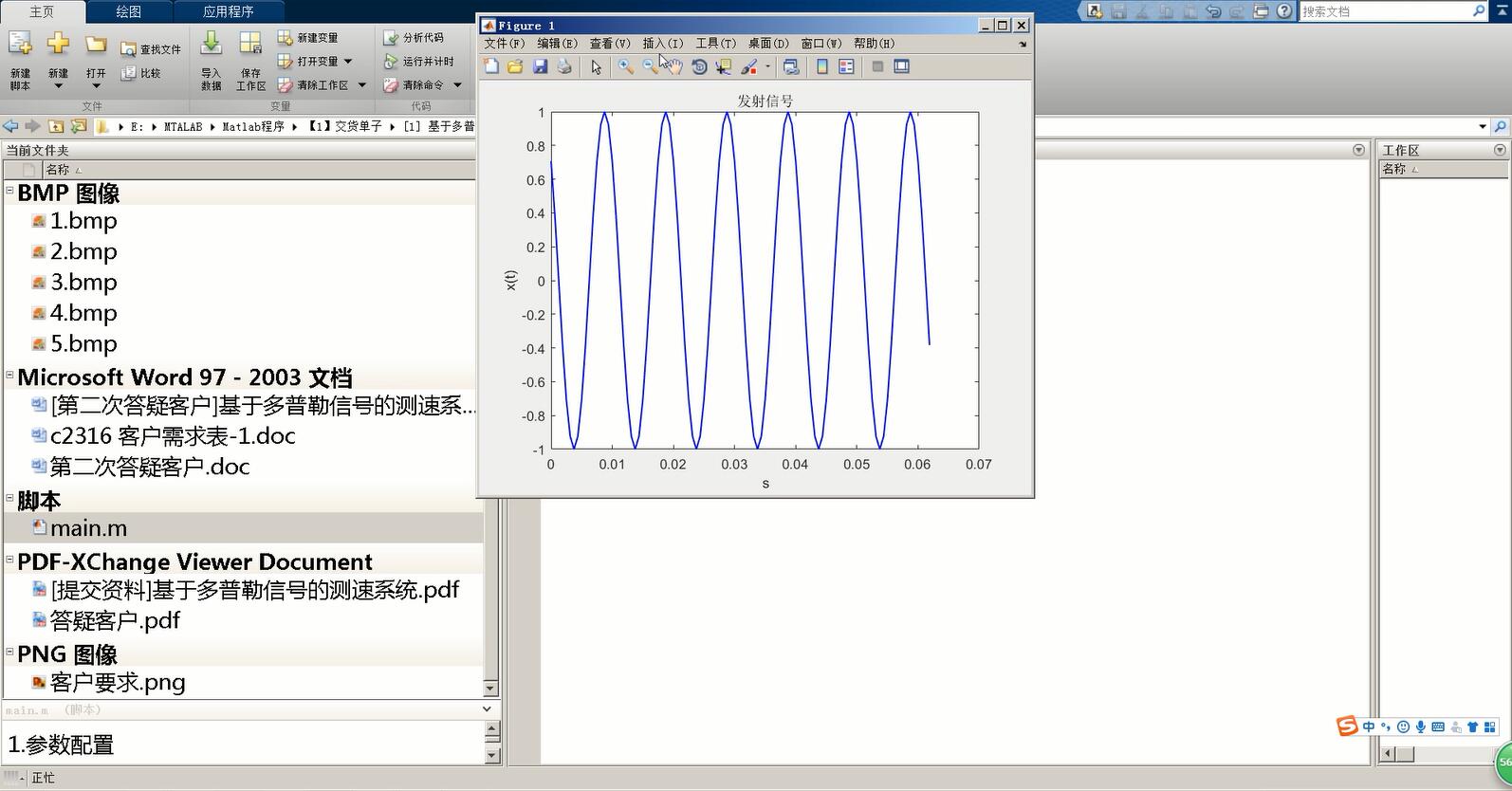Open 编辑(E) menu in Figure 1
This screenshot has width=1512, height=791.
click(557, 44)
